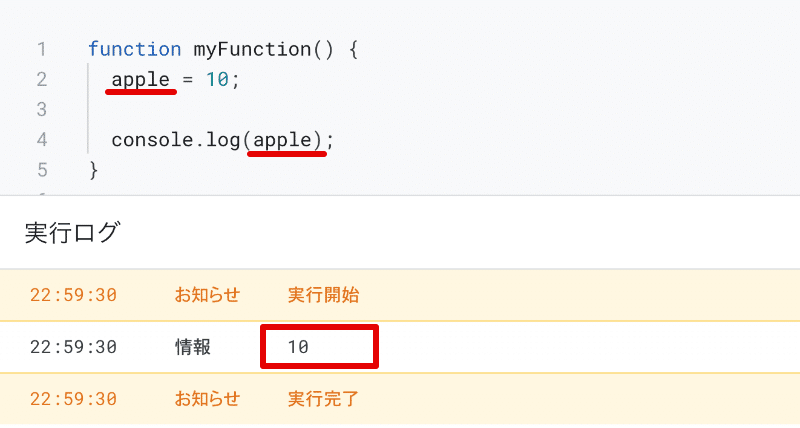The width and height of the screenshot is (800, 428).
Task: Click timestamp of the 情報 log row
Action: pos(73,347)
